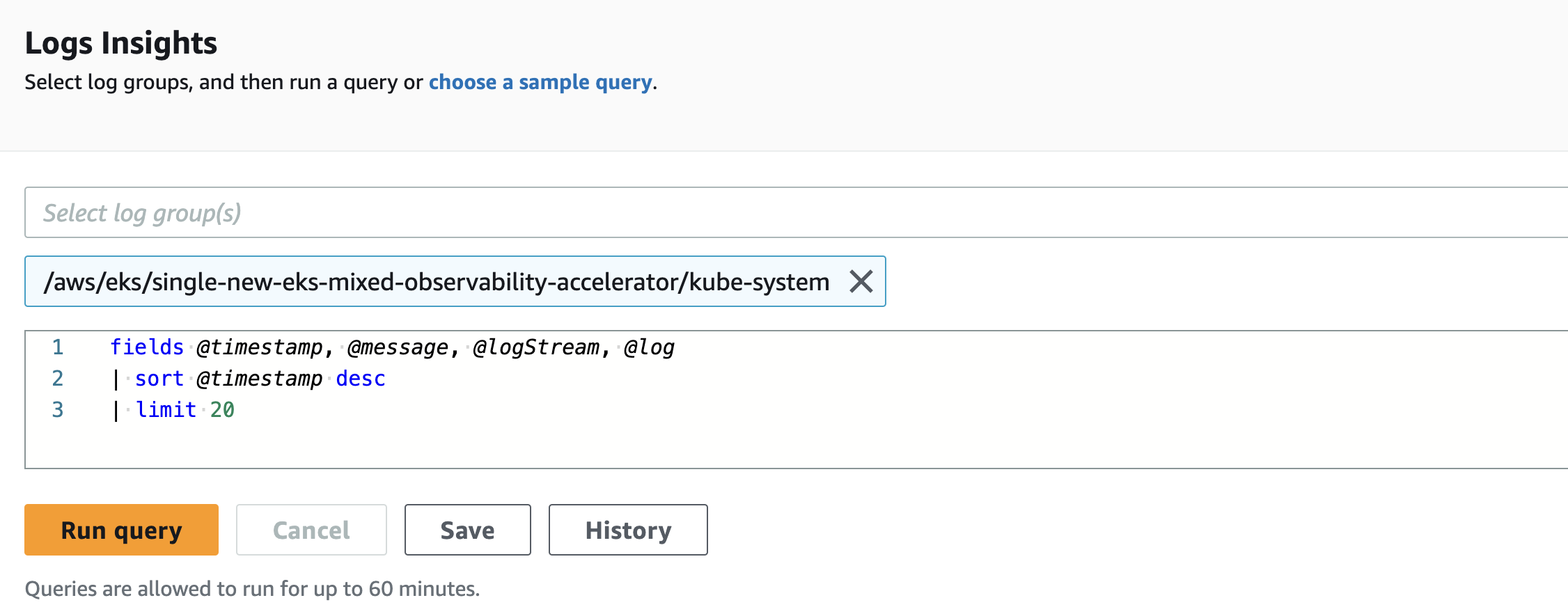Click line number 3 in the editor gutter

pyautogui.click(x=58, y=409)
